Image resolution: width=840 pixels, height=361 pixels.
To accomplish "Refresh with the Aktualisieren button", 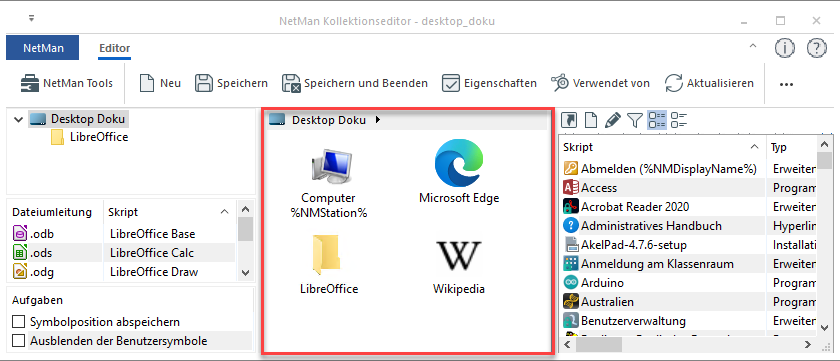I will pos(709,84).
